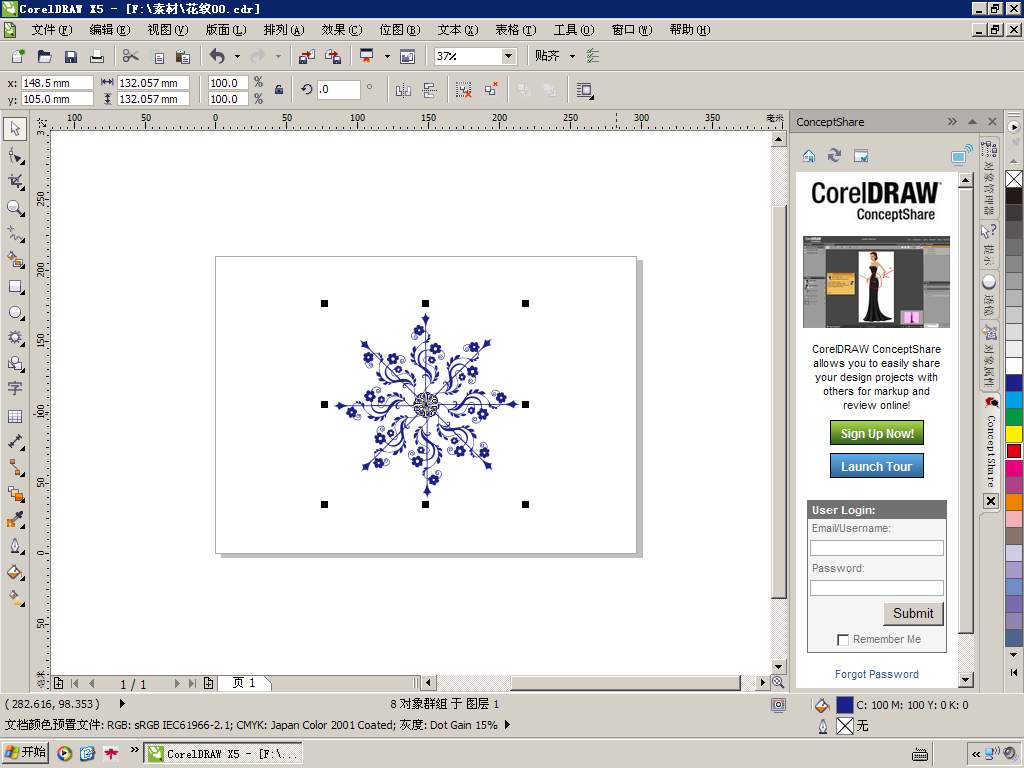Click the rotation angle field
The width and height of the screenshot is (1024, 768).
click(338, 89)
